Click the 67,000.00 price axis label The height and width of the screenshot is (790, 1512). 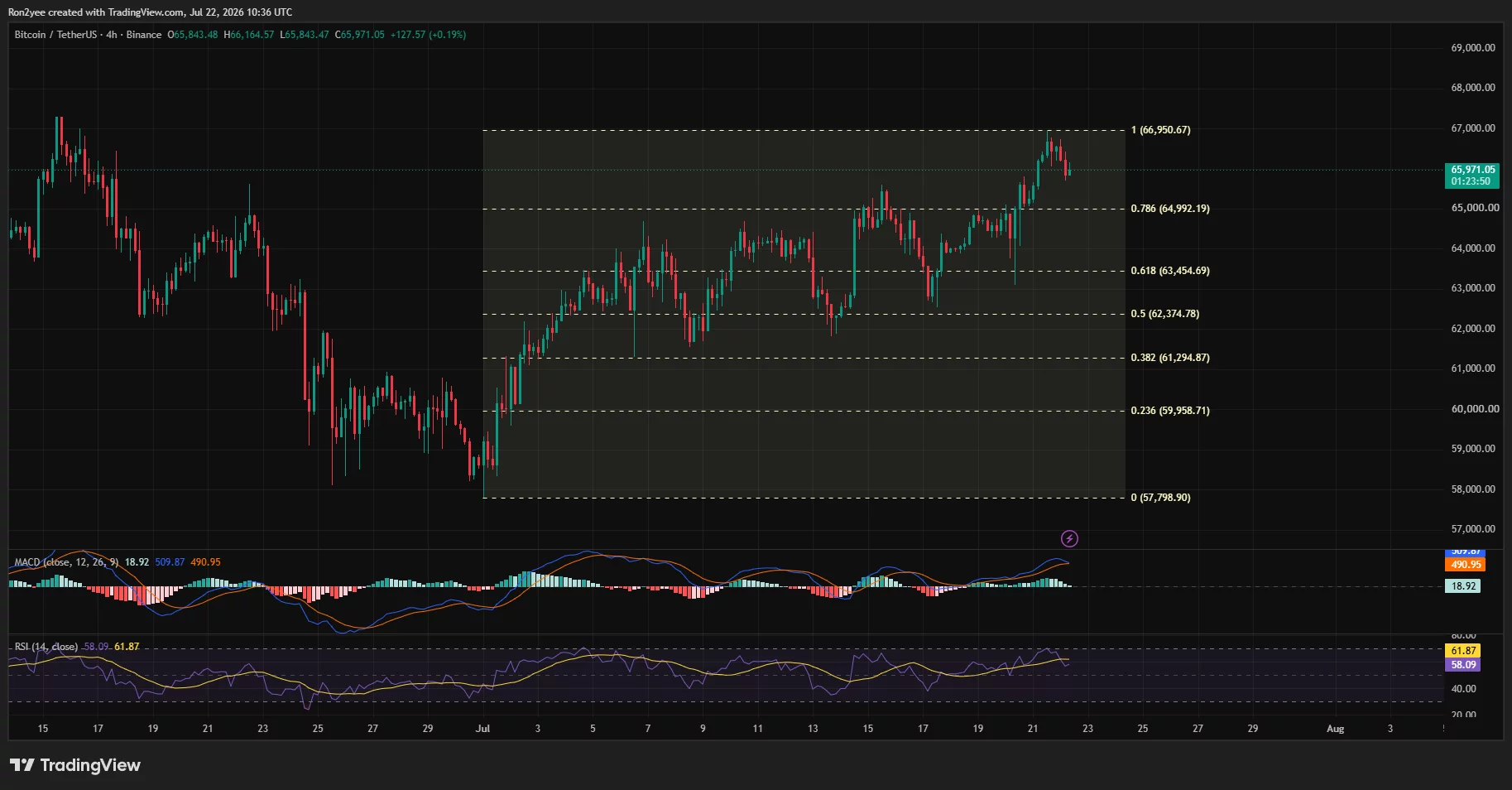tap(1473, 128)
